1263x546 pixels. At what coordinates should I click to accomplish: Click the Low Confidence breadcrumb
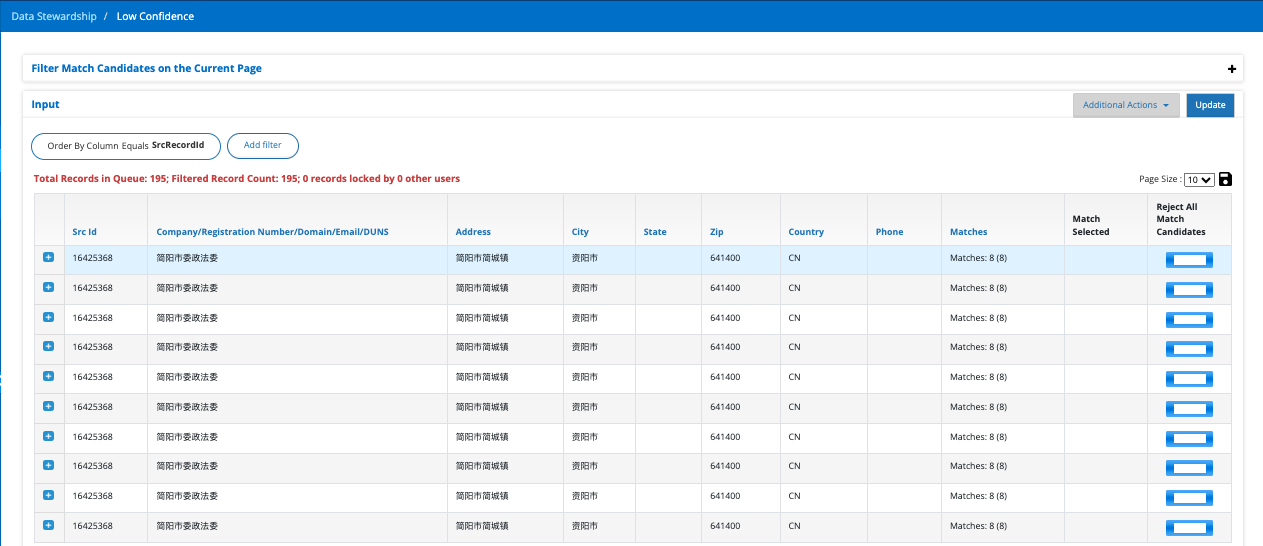[155, 16]
